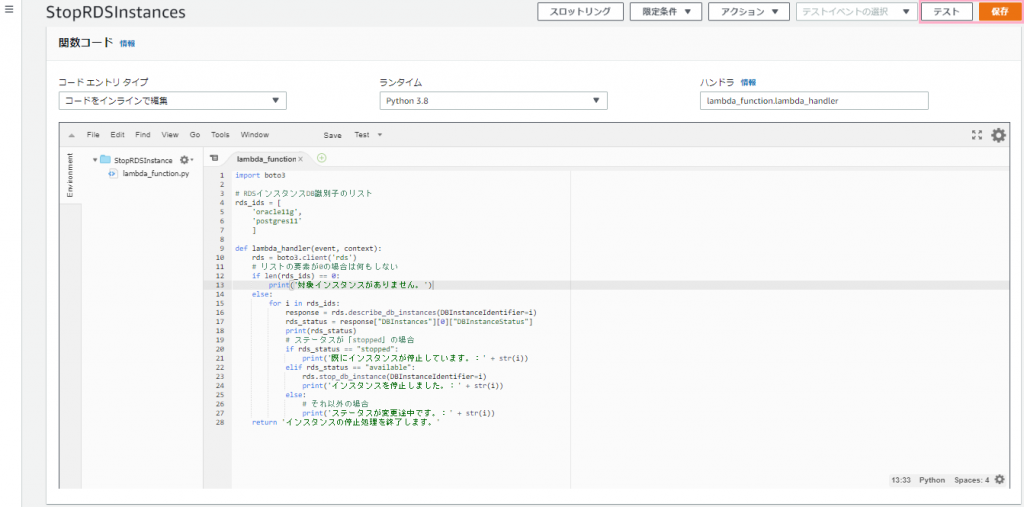The width and height of the screenshot is (1024, 507).
Task: Close the lambda_function tab
Action: (300, 159)
